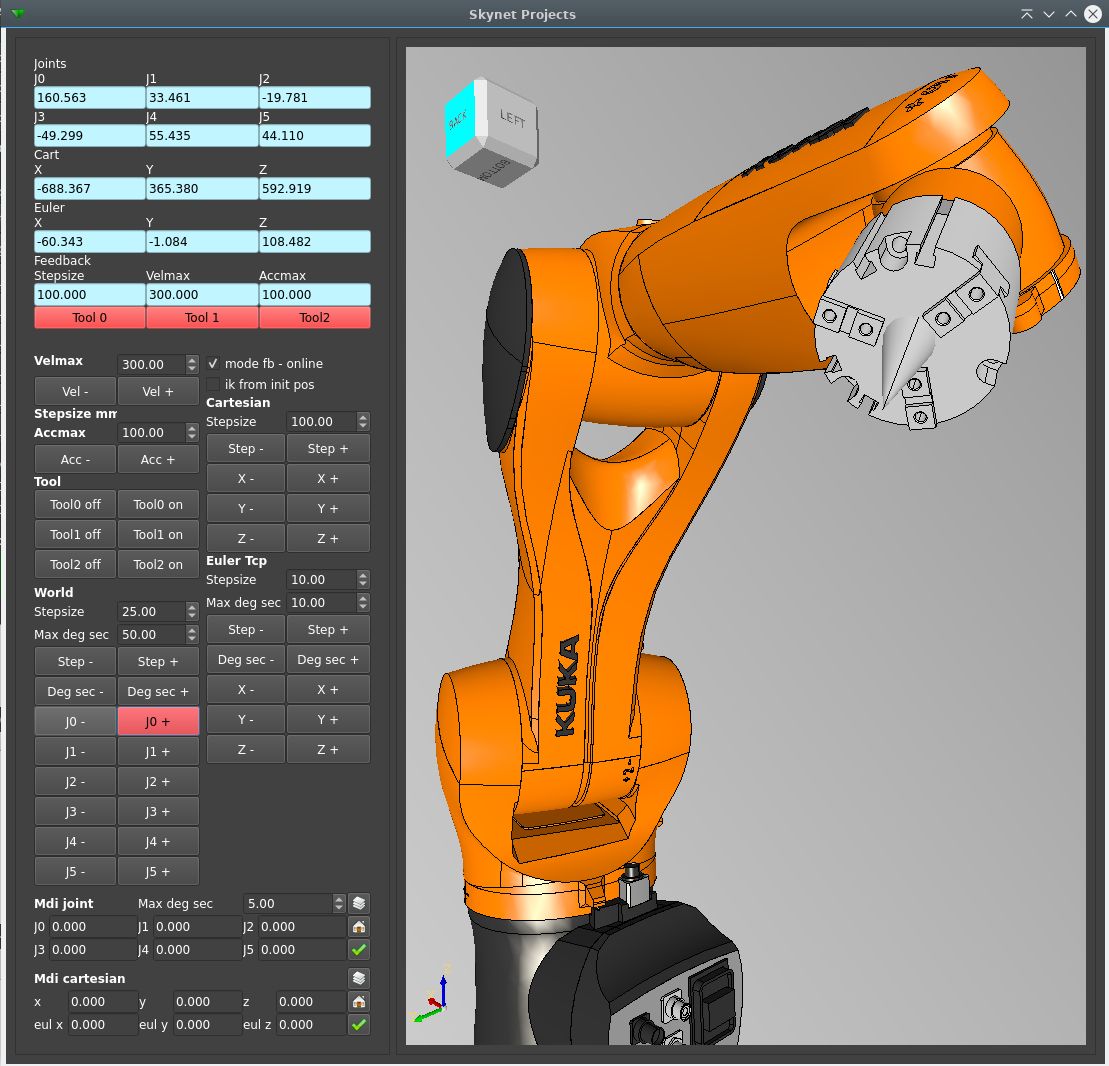Image resolution: width=1109 pixels, height=1066 pixels.
Task: Click the J4 - jog button
Action: coord(75,842)
